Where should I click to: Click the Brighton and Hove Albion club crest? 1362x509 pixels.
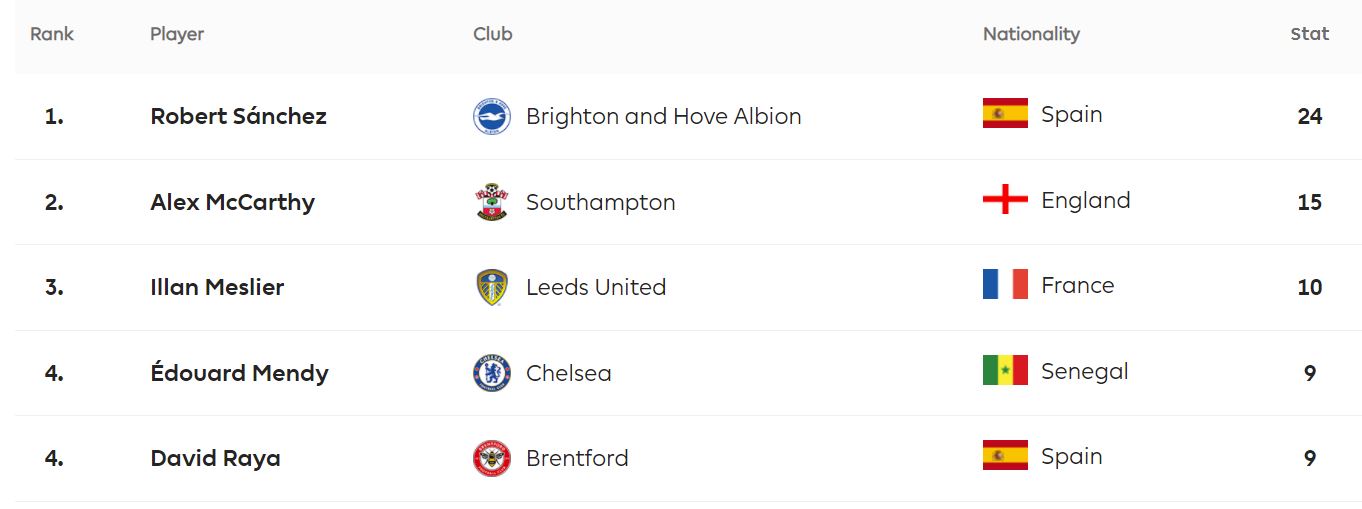[491, 117]
